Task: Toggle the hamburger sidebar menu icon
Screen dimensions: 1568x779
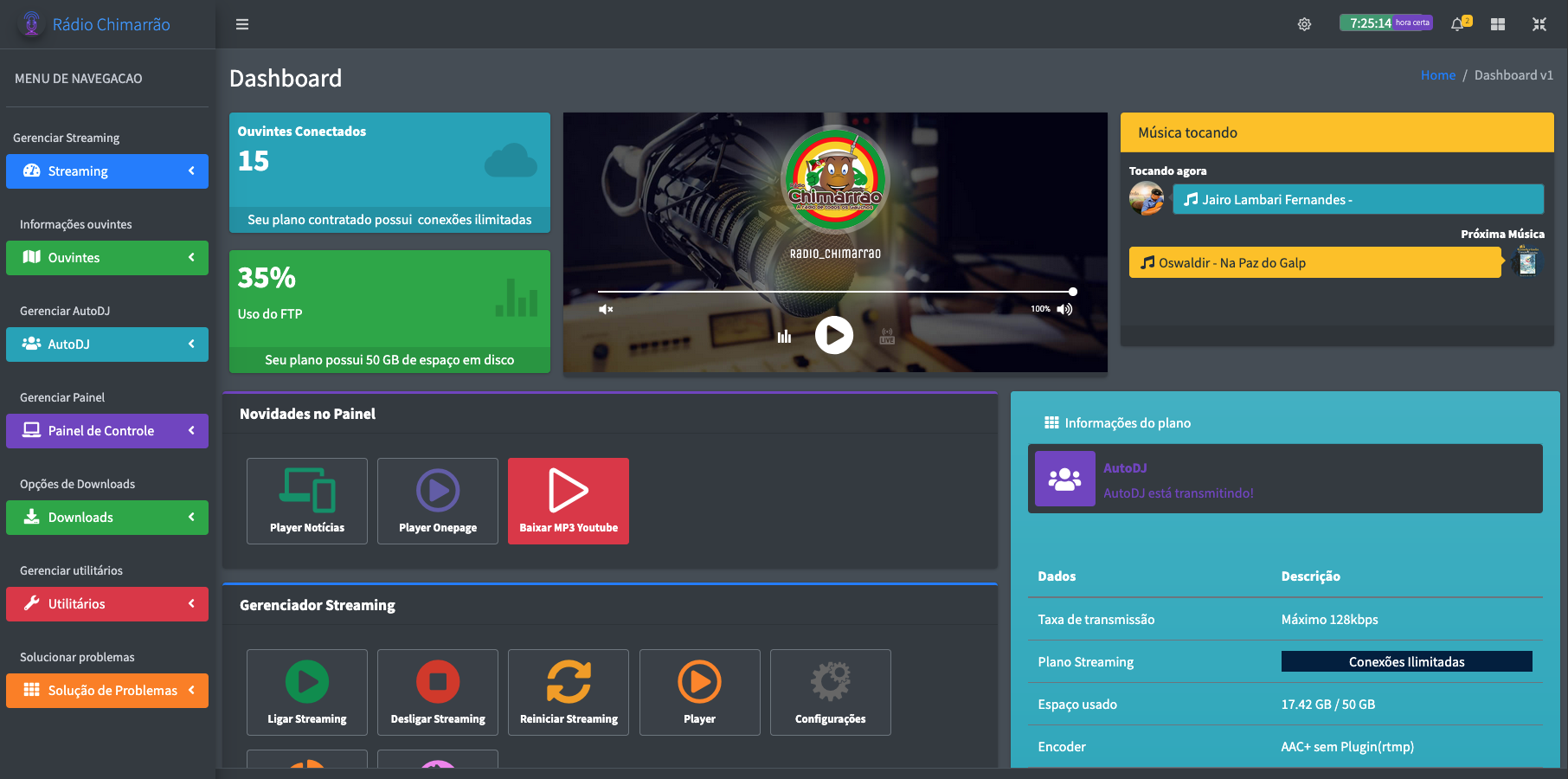Action: [x=242, y=24]
